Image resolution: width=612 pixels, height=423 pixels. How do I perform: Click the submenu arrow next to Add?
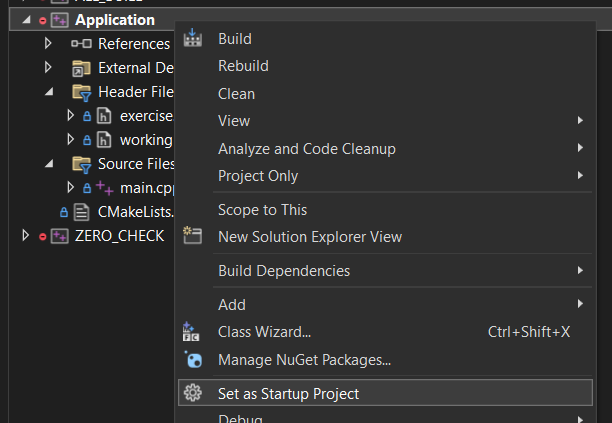[580, 304]
